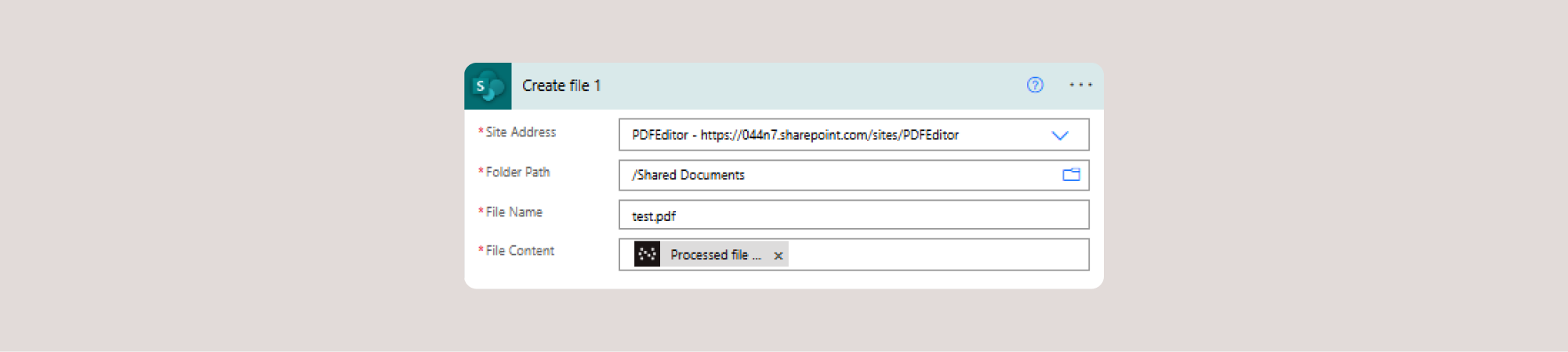Open the folder picker icon
This screenshot has width=1568, height=352.
(1071, 175)
